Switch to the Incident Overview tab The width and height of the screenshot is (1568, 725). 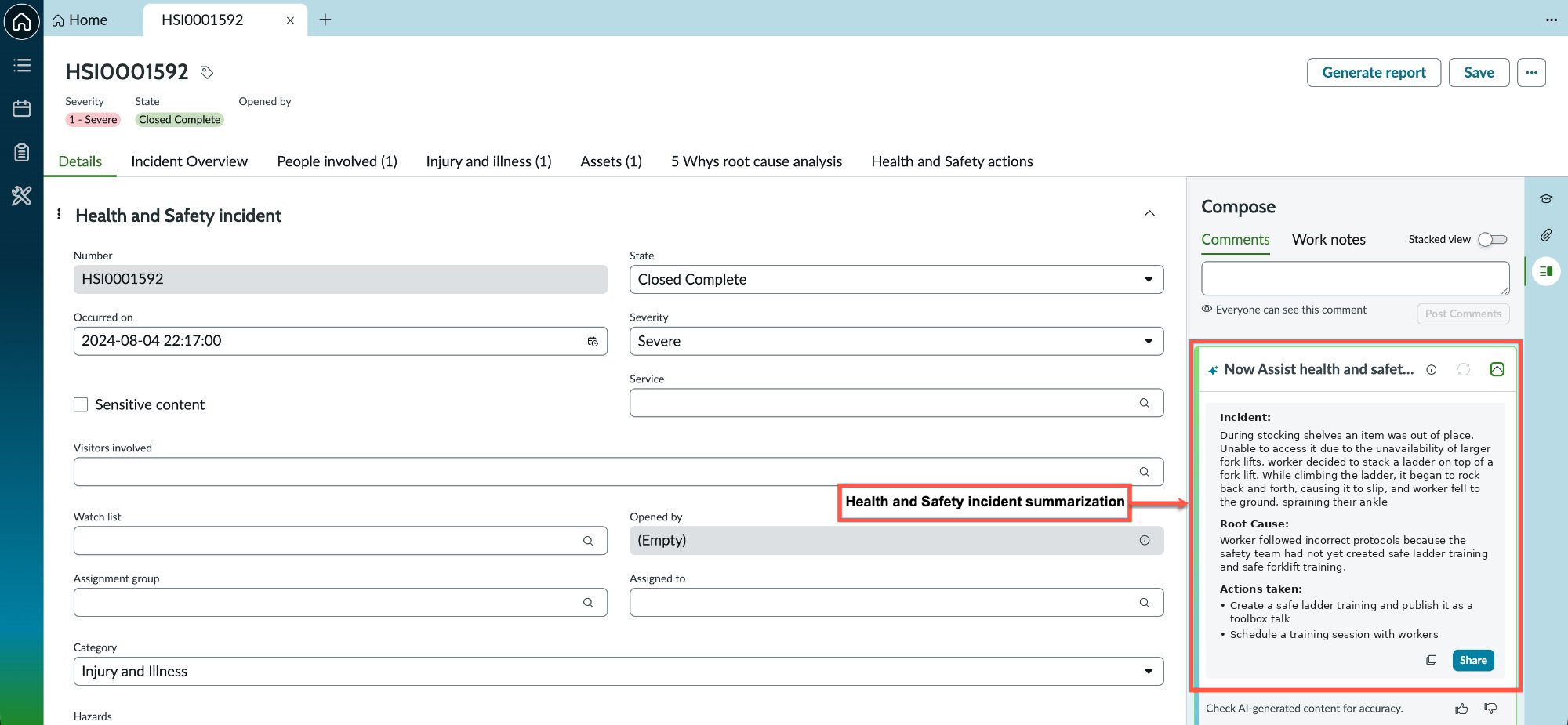click(x=189, y=161)
